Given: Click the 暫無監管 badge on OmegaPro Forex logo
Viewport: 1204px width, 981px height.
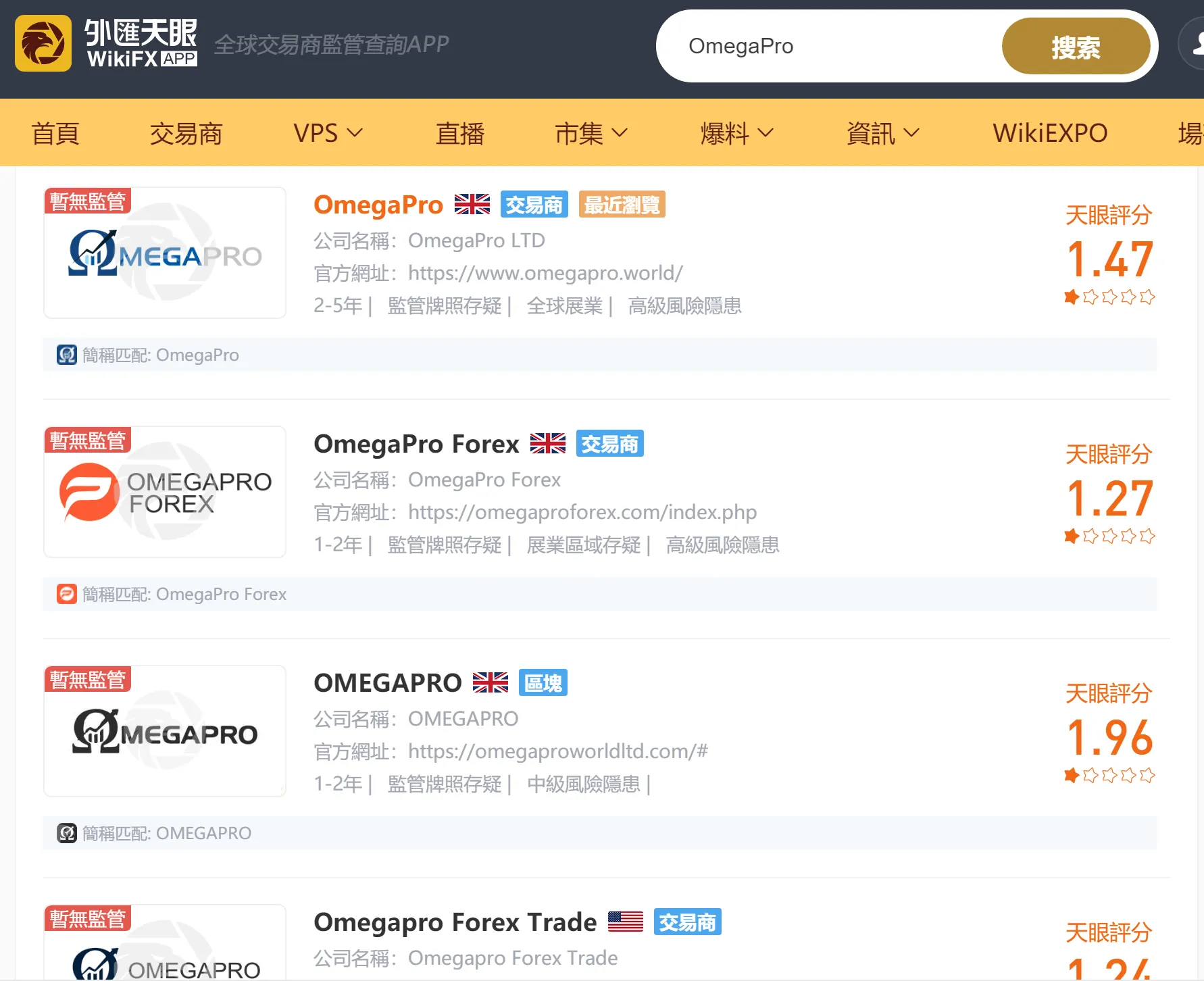Looking at the screenshot, I should coord(88,440).
